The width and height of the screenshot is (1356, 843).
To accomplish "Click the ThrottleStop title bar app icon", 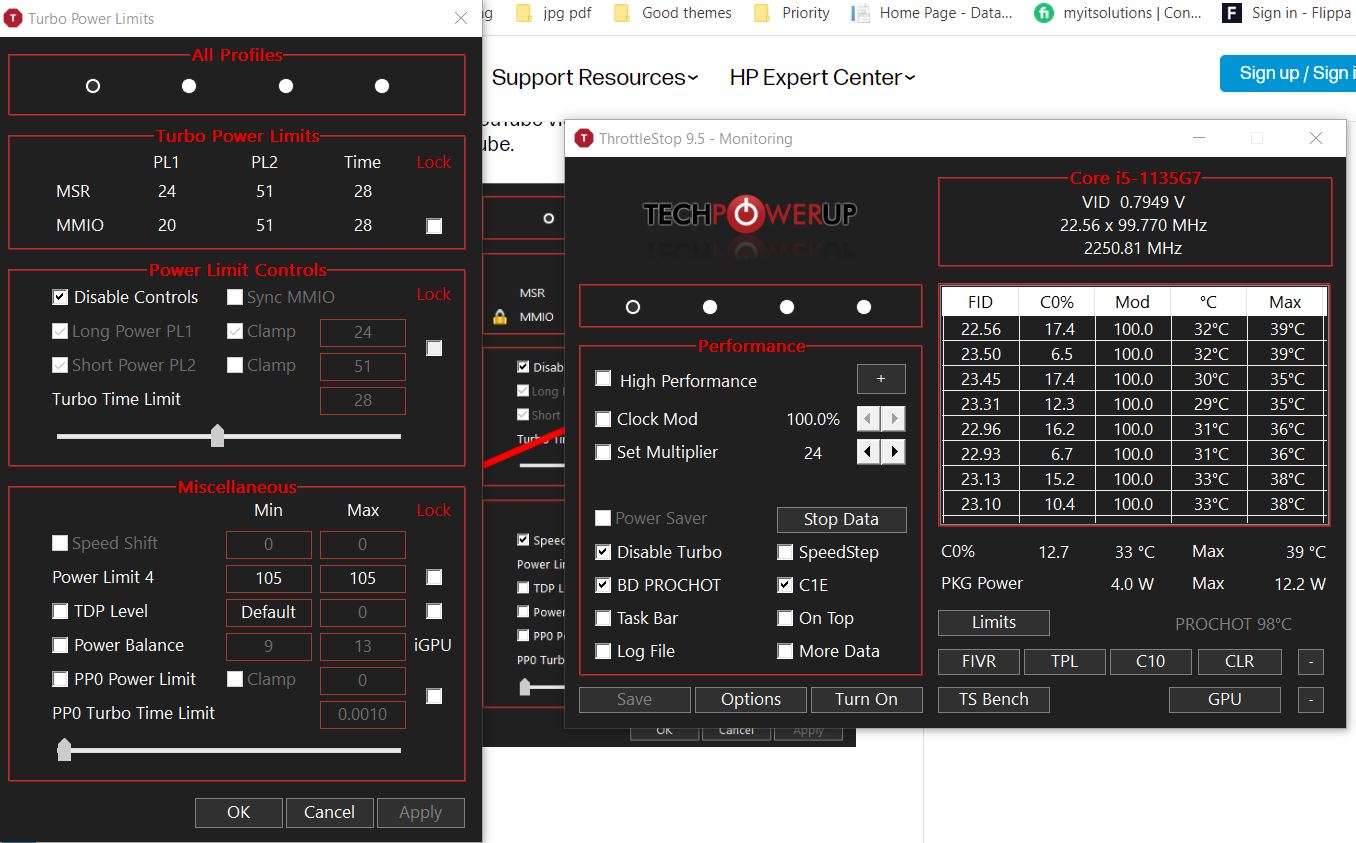I will click(583, 139).
